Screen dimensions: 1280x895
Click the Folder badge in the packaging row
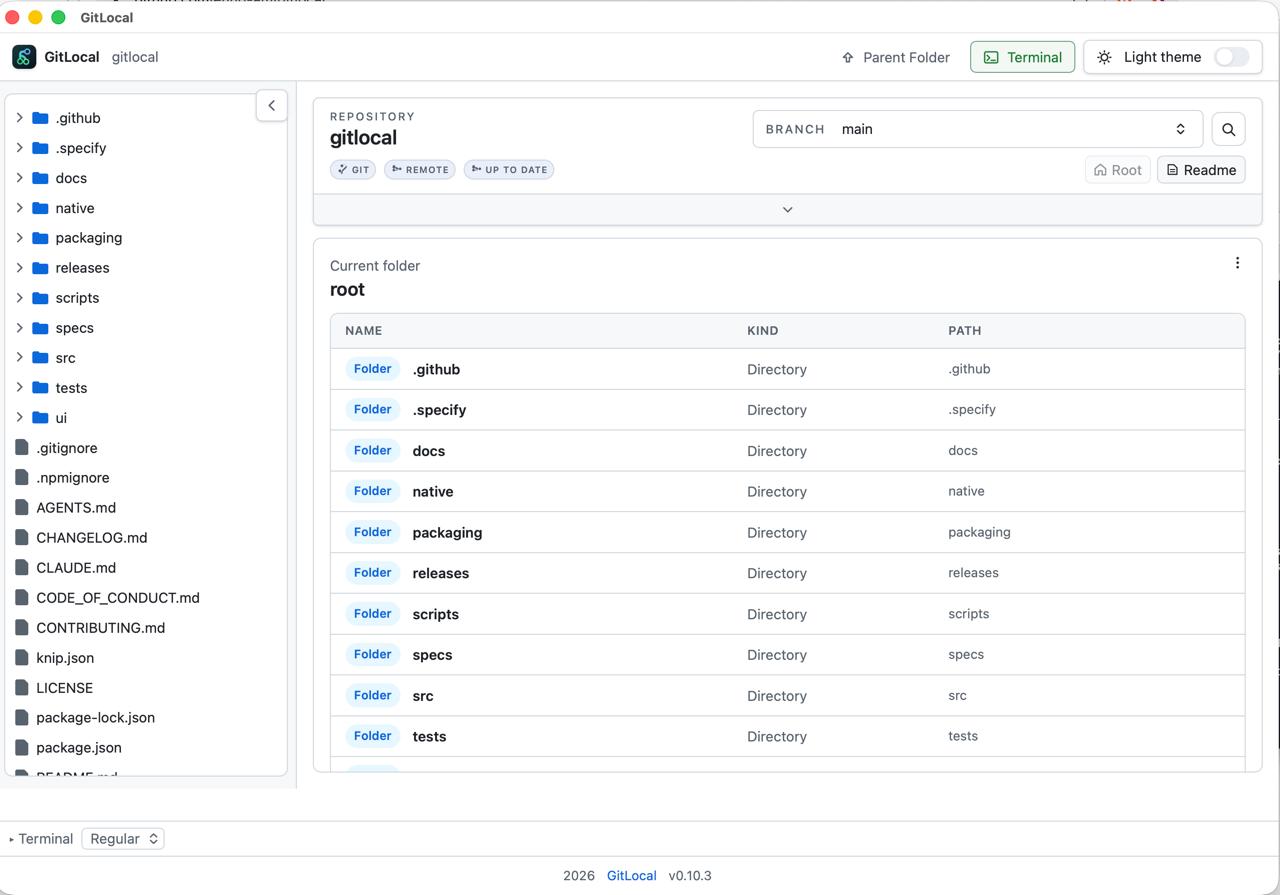(x=372, y=532)
